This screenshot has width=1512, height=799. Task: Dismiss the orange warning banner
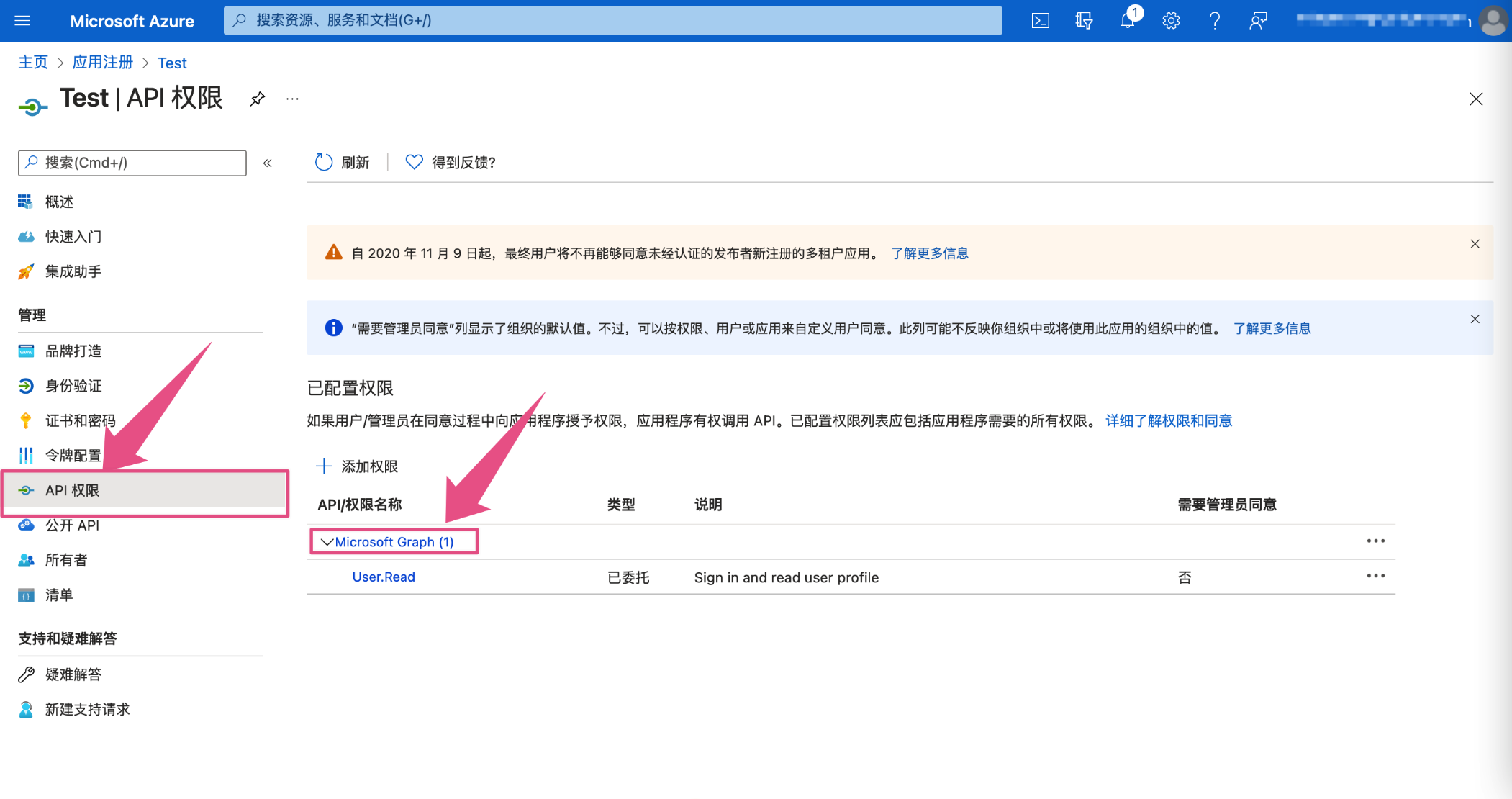1475,244
